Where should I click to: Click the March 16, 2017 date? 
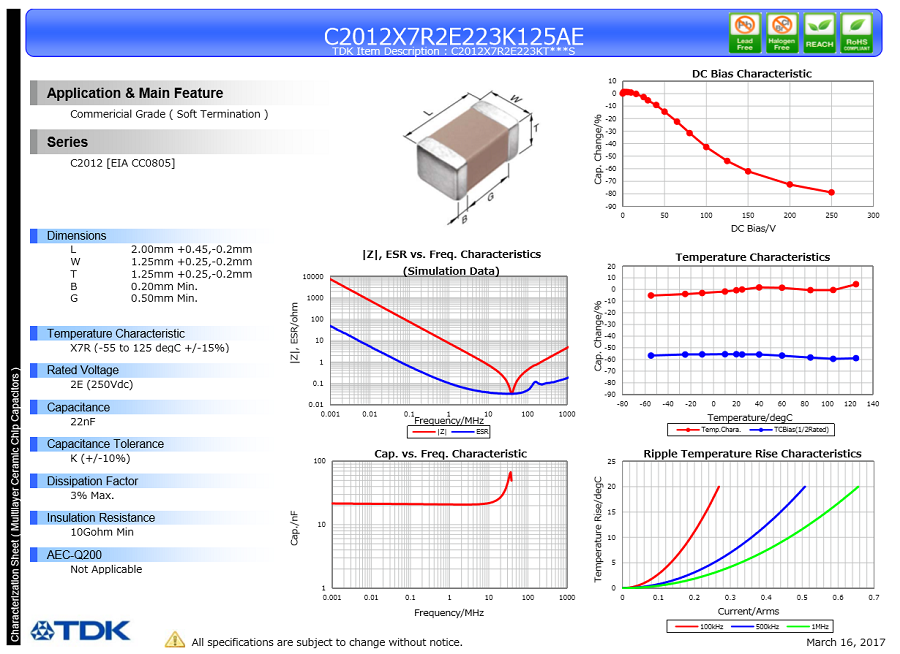click(x=845, y=643)
